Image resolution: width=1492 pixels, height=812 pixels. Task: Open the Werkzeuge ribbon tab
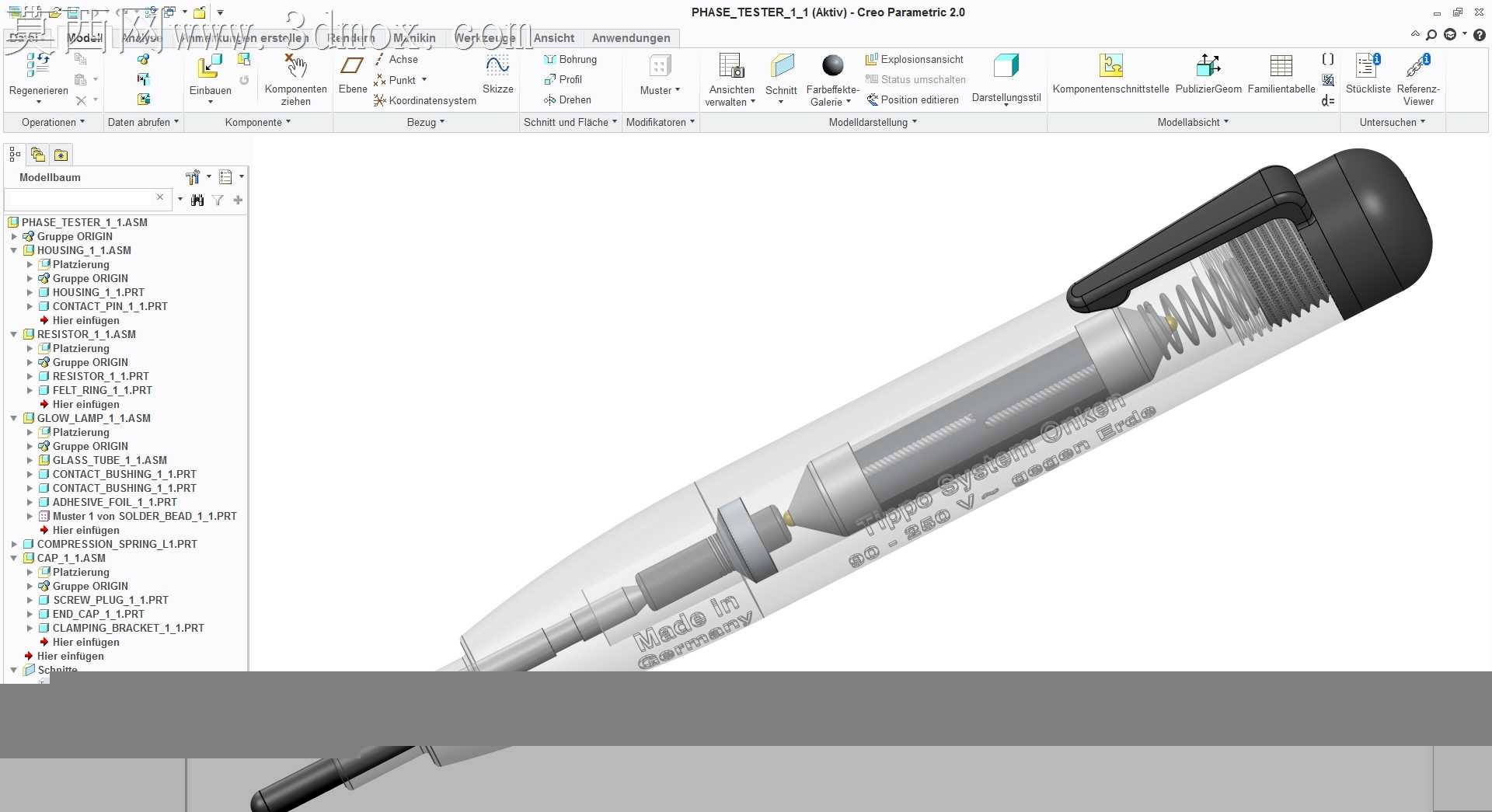pyautogui.click(x=485, y=38)
